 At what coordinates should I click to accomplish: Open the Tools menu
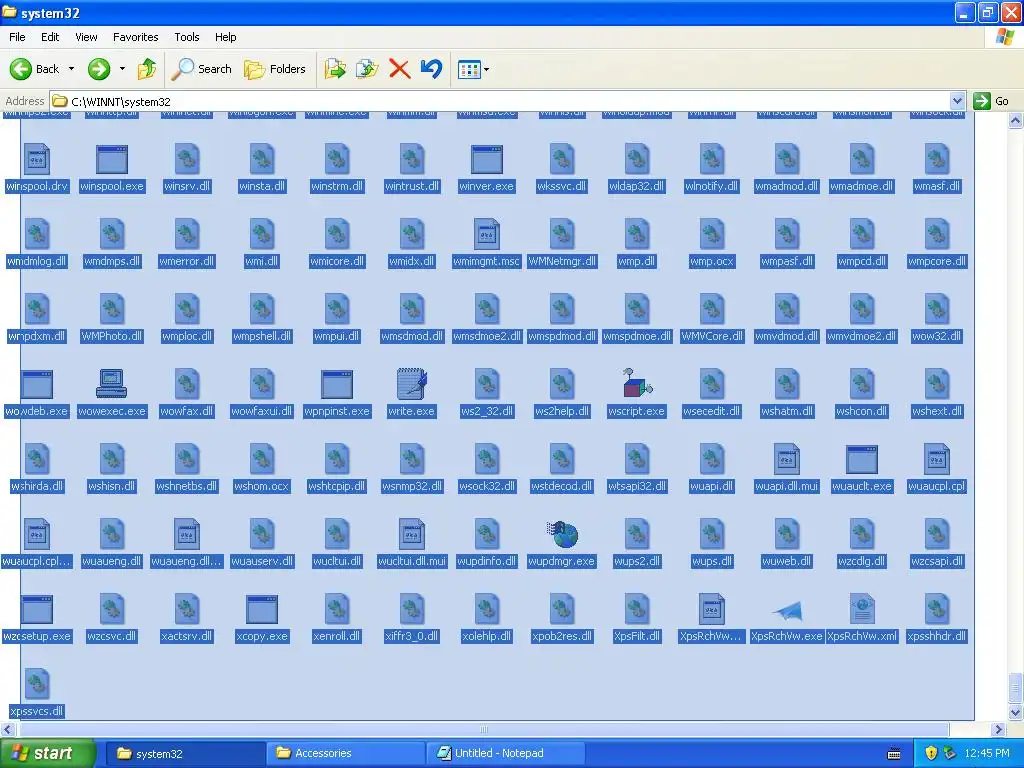pos(187,37)
